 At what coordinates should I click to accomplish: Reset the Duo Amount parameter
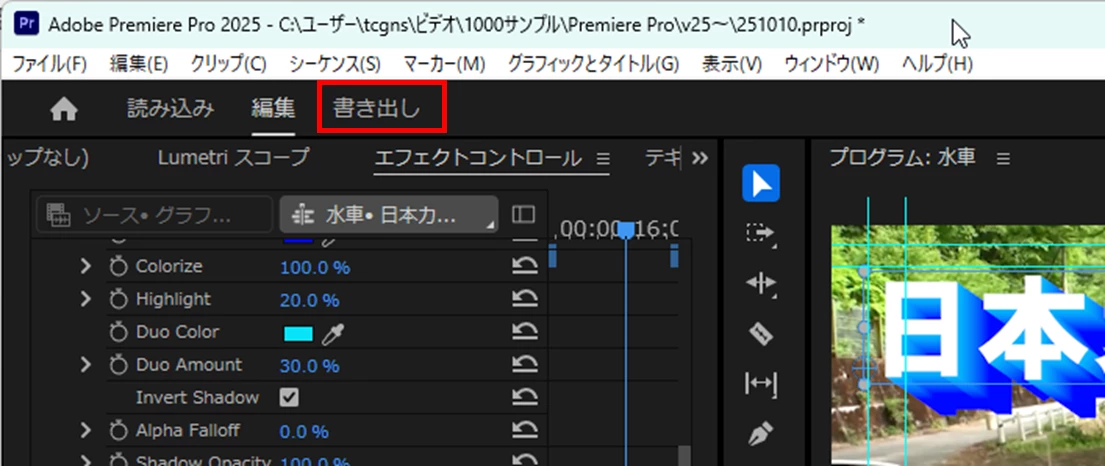coord(525,364)
